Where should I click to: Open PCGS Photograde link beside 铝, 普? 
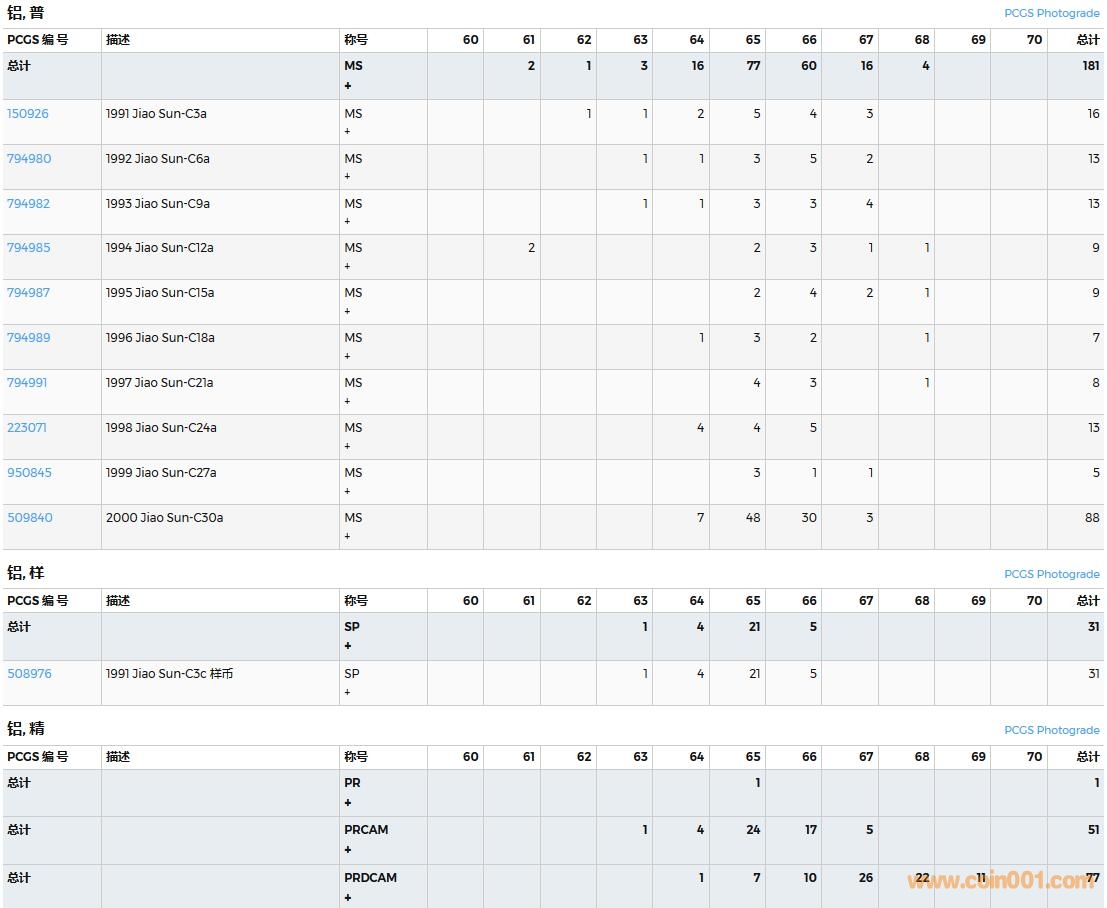coord(1051,13)
